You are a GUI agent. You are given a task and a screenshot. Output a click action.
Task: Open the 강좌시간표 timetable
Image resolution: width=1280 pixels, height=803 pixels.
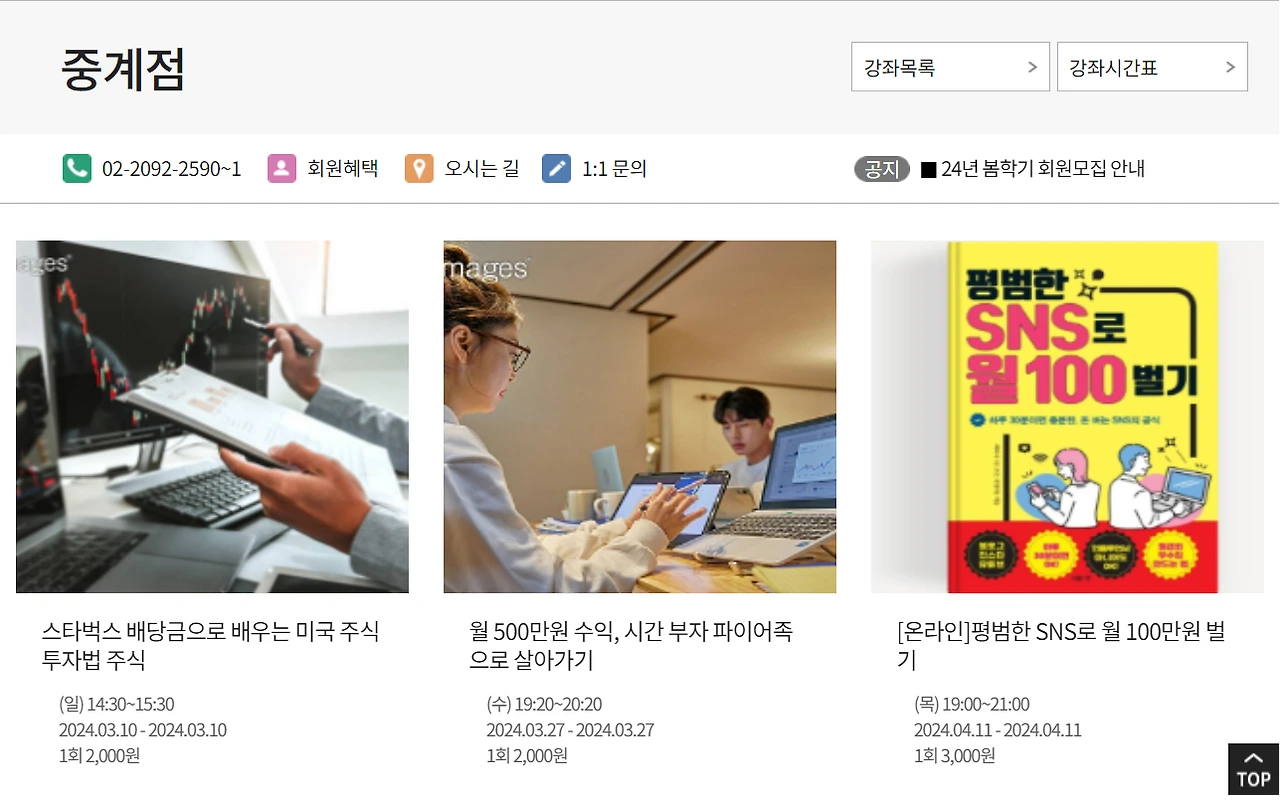pos(1152,67)
